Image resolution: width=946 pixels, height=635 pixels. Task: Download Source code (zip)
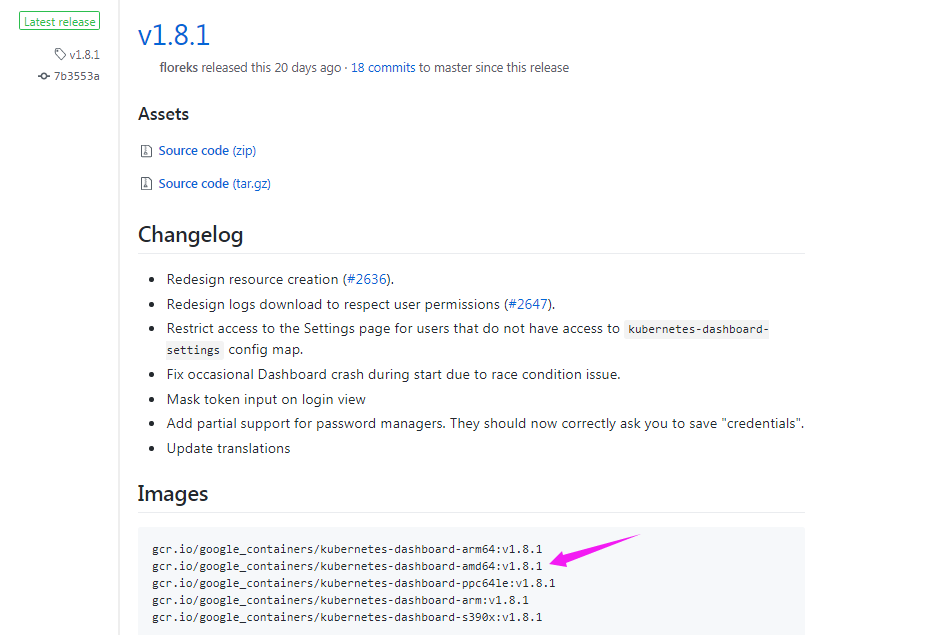pos(207,151)
